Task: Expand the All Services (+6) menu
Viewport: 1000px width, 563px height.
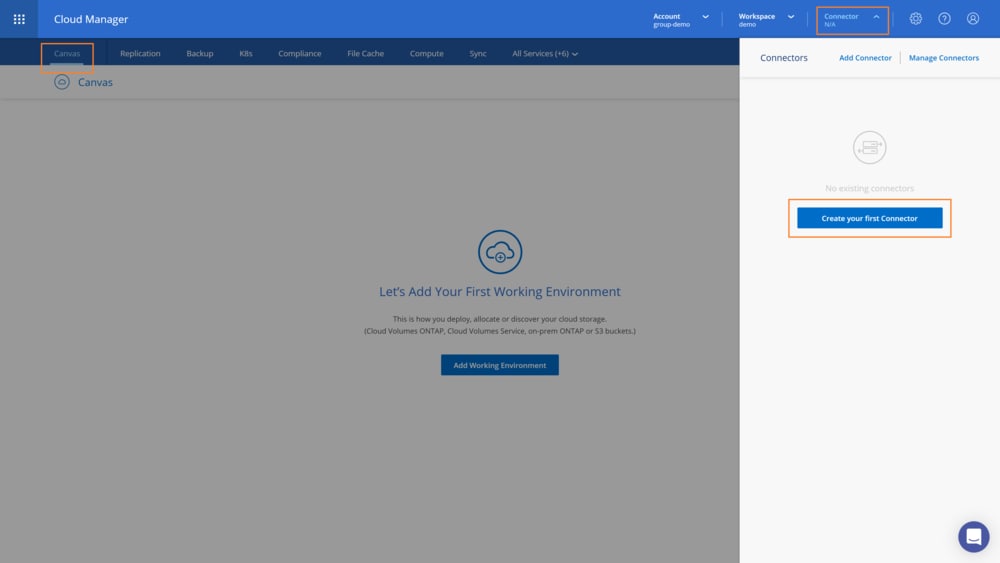Action: (545, 53)
